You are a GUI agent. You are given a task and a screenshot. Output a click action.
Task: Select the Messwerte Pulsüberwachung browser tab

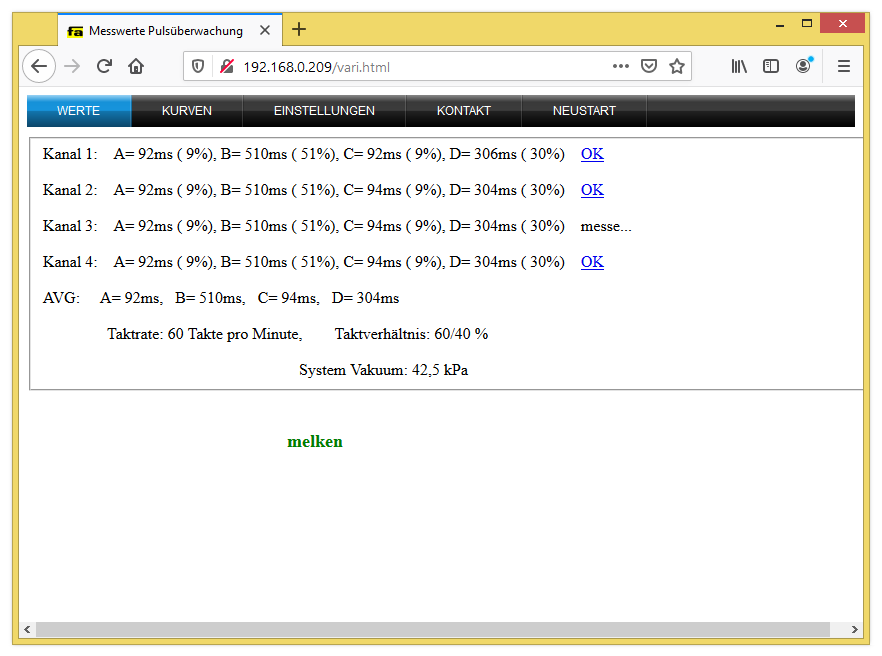click(x=170, y=30)
